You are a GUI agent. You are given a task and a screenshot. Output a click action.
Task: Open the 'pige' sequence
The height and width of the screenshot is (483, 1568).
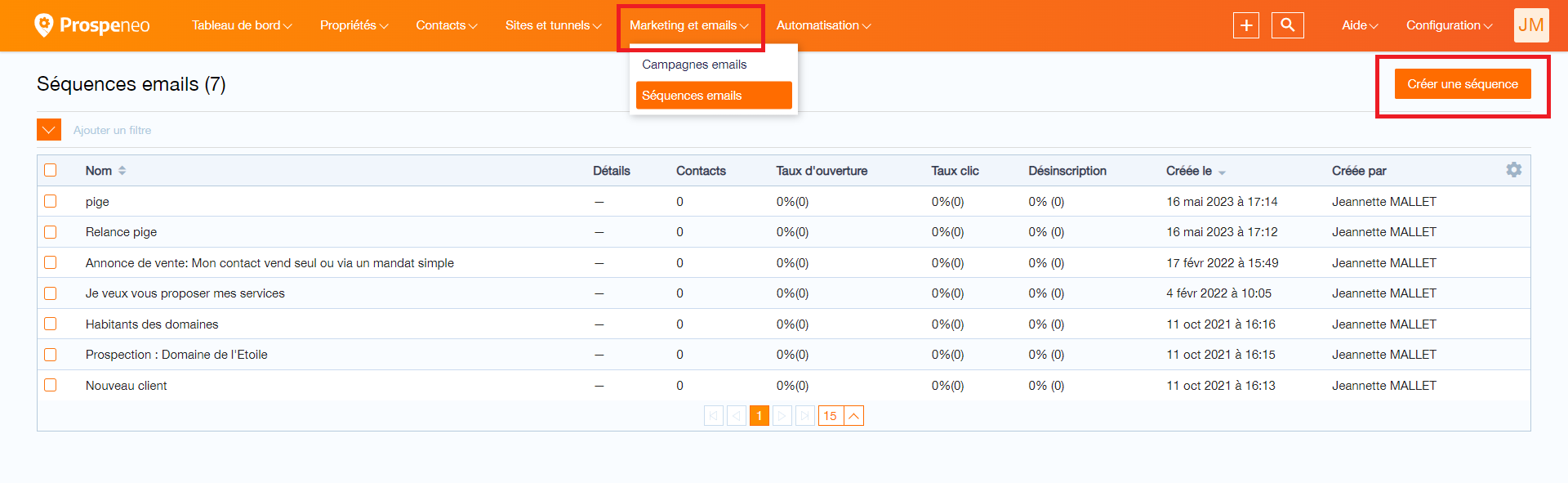point(97,202)
